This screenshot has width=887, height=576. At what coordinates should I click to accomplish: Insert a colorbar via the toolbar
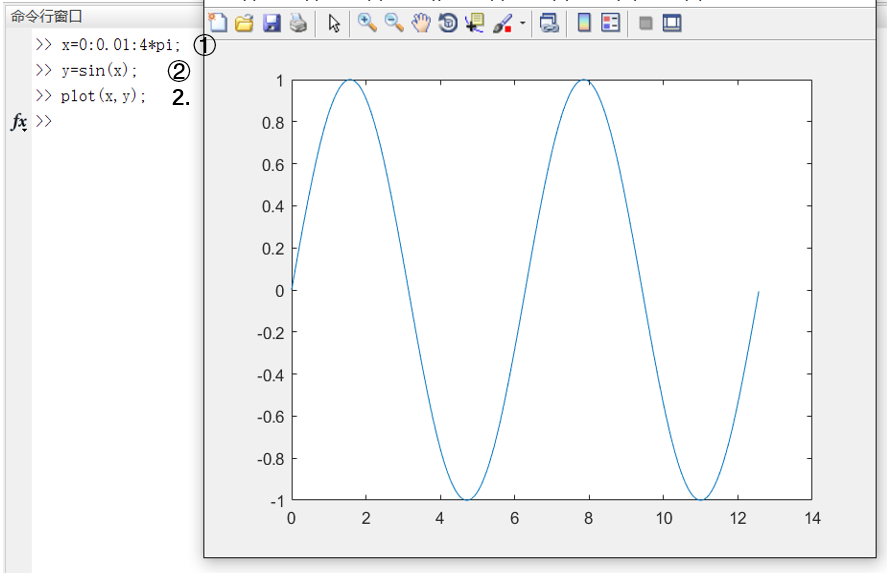(584, 23)
